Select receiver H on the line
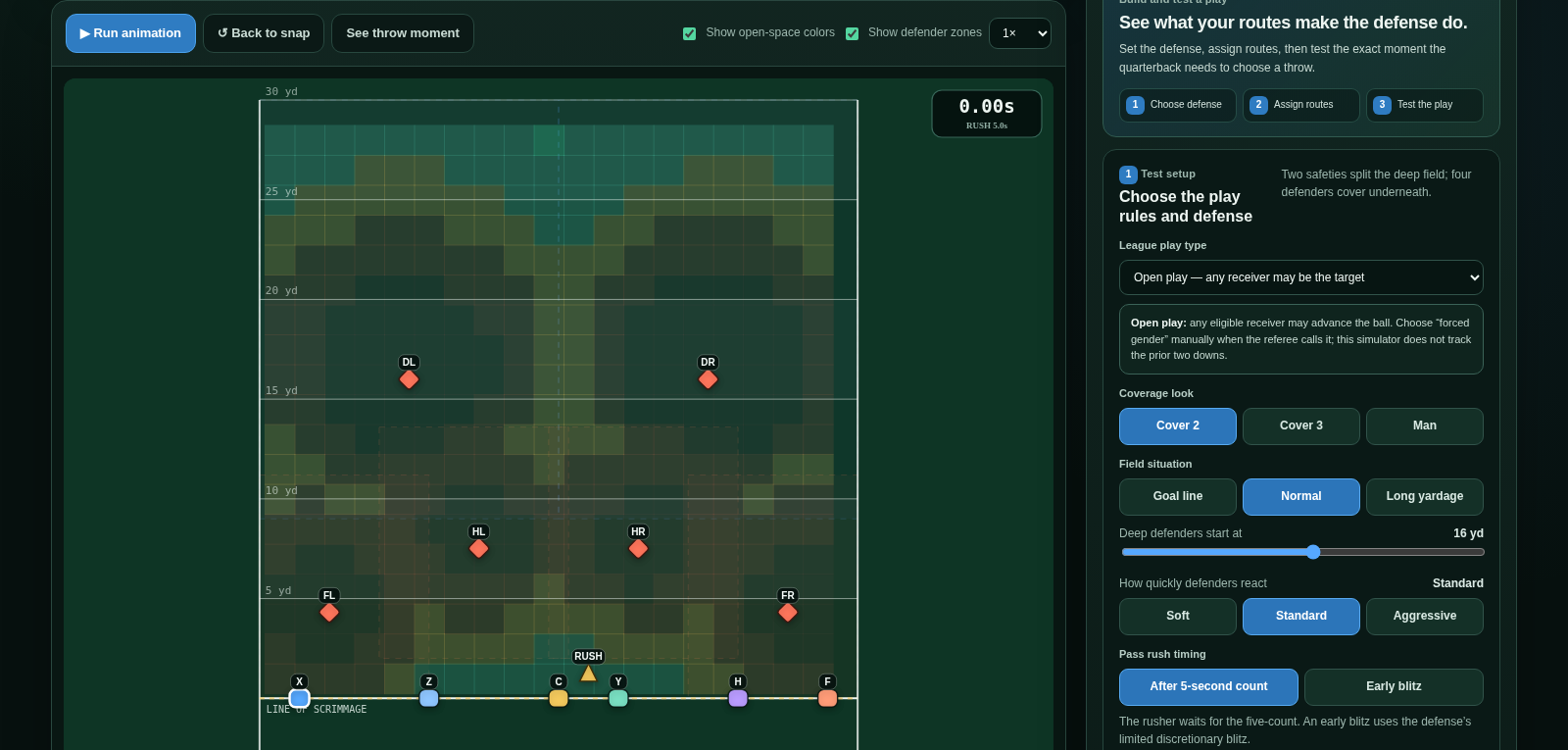Viewport: 1568px width, 750px height. pyautogui.click(x=738, y=698)
